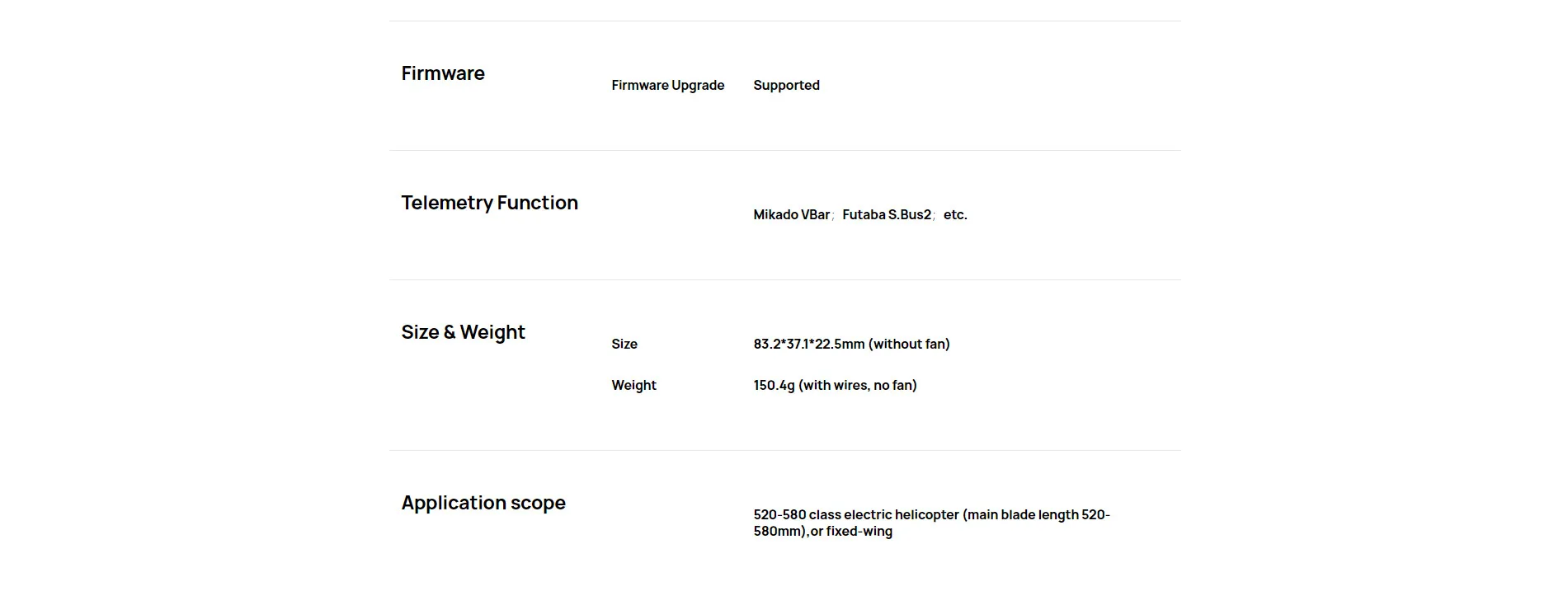The image size is (1568, 591).
Task: Click the Supported value text
Action: click(x=786, y=85)
